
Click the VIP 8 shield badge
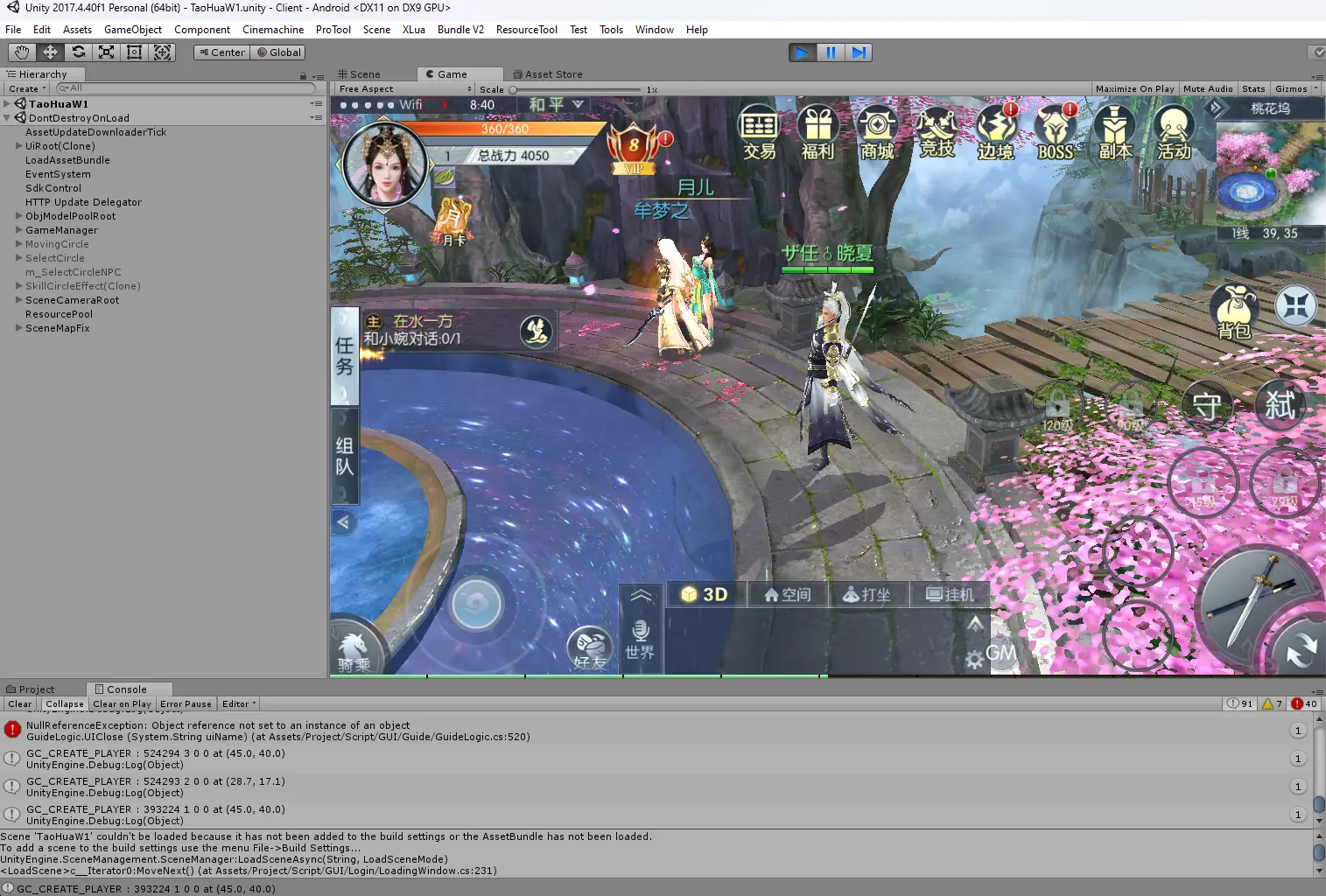[x=634, y=148]
